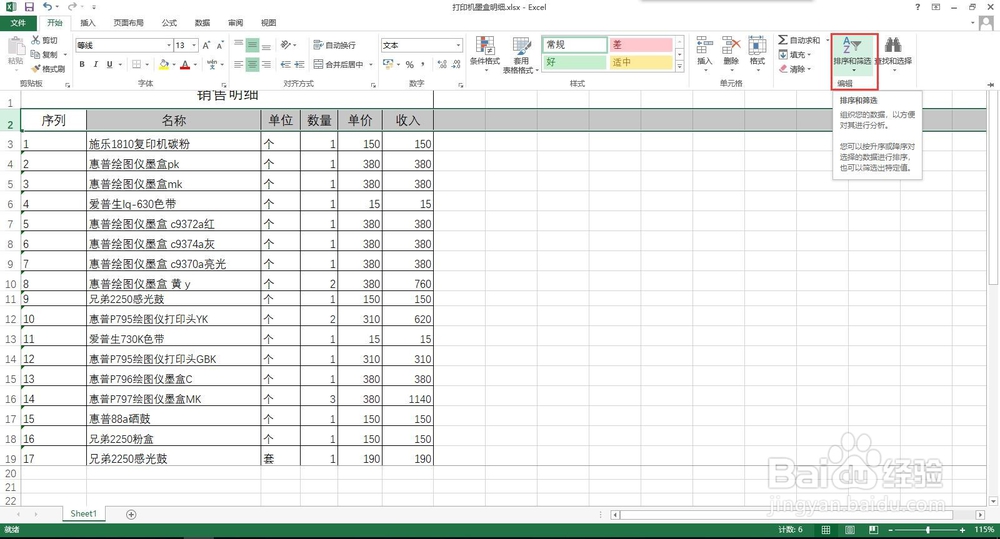Open the fill color dropdown arrow
The image size is (1000, 539).
173,64
